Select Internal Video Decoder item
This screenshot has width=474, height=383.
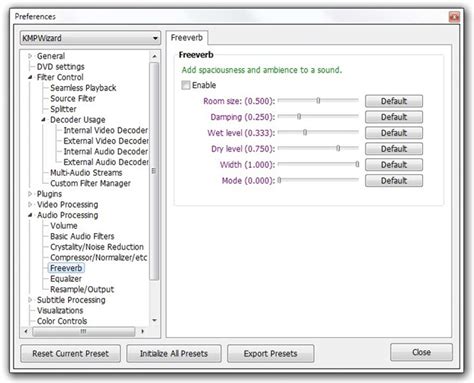pyautogui.click(x=106, y=130)
